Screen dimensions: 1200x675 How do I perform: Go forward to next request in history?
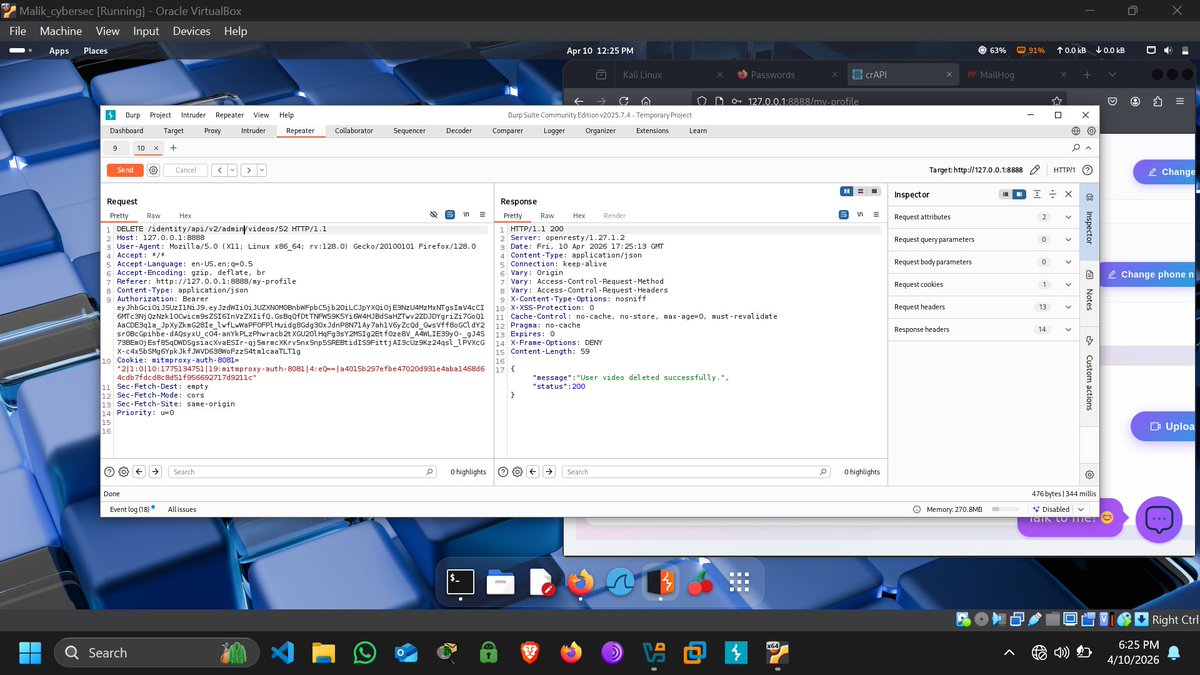click(248, 170)
